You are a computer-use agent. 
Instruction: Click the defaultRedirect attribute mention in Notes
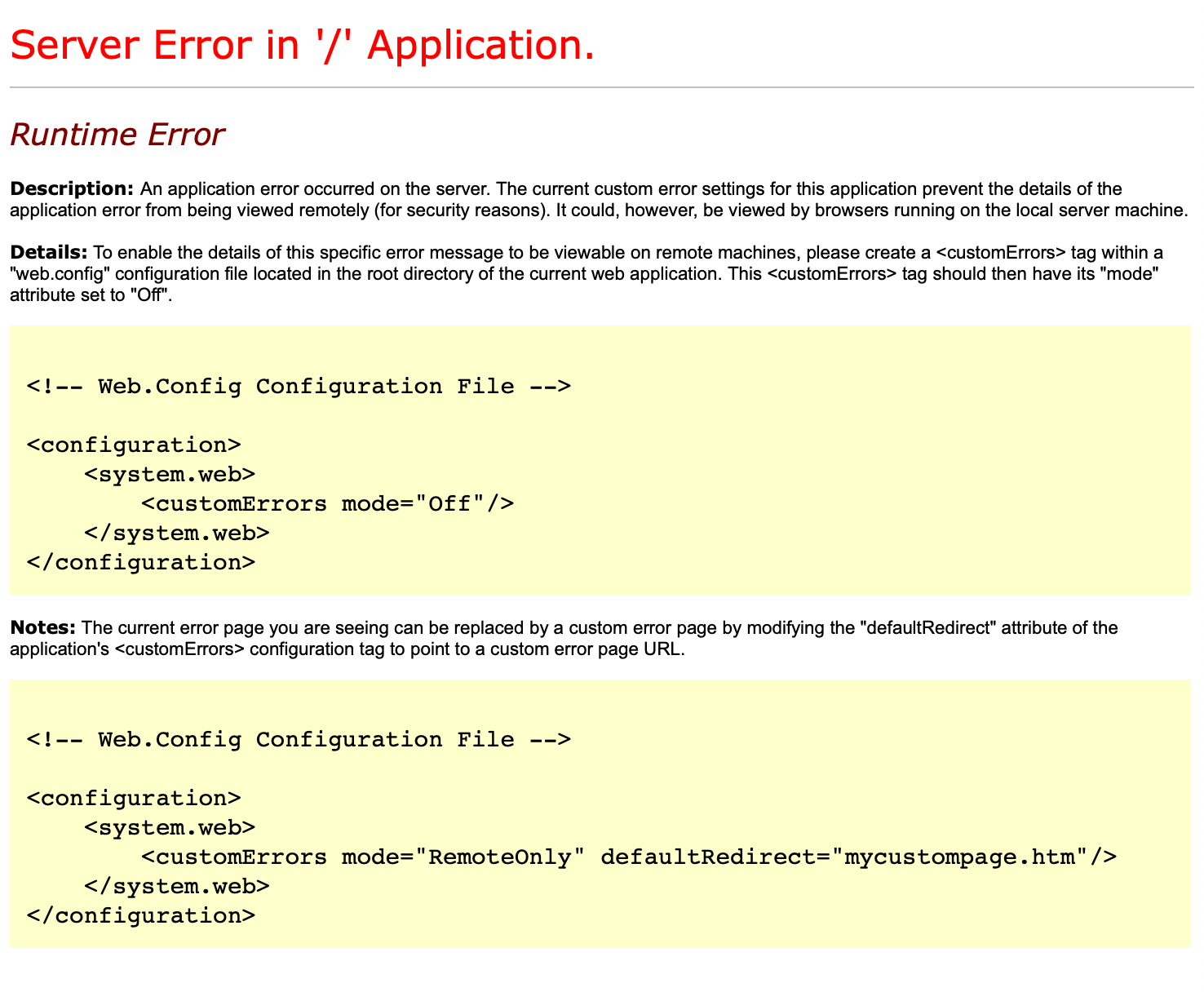[x=927, y=627]
